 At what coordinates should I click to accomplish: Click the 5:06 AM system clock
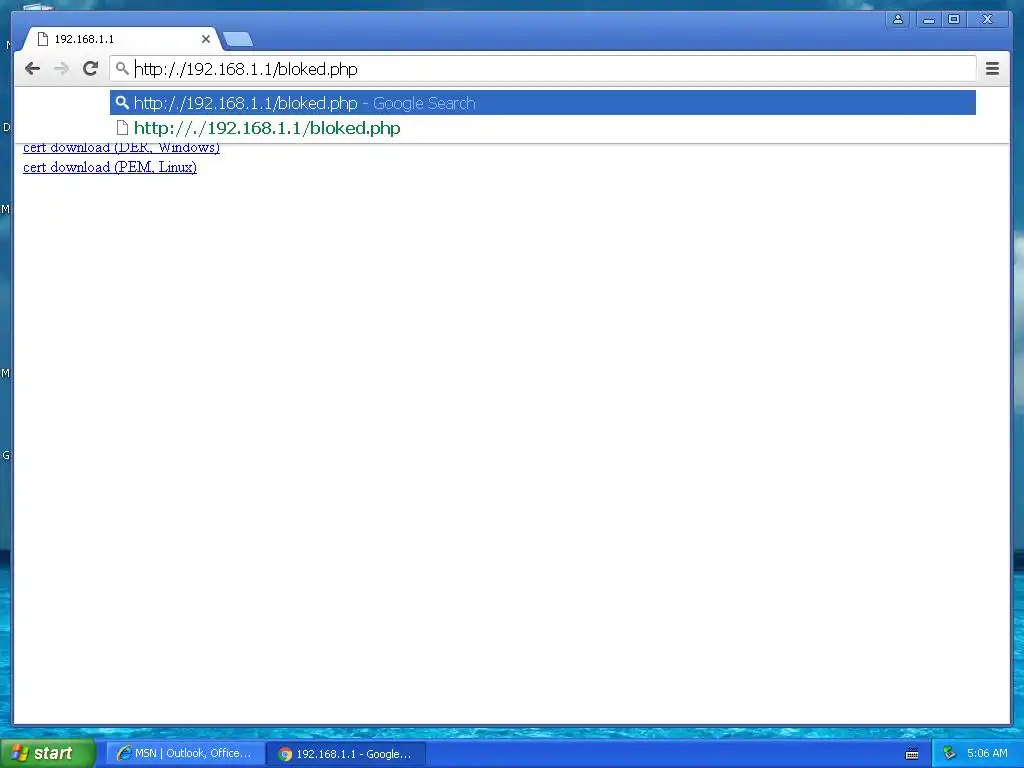point(987,754)
